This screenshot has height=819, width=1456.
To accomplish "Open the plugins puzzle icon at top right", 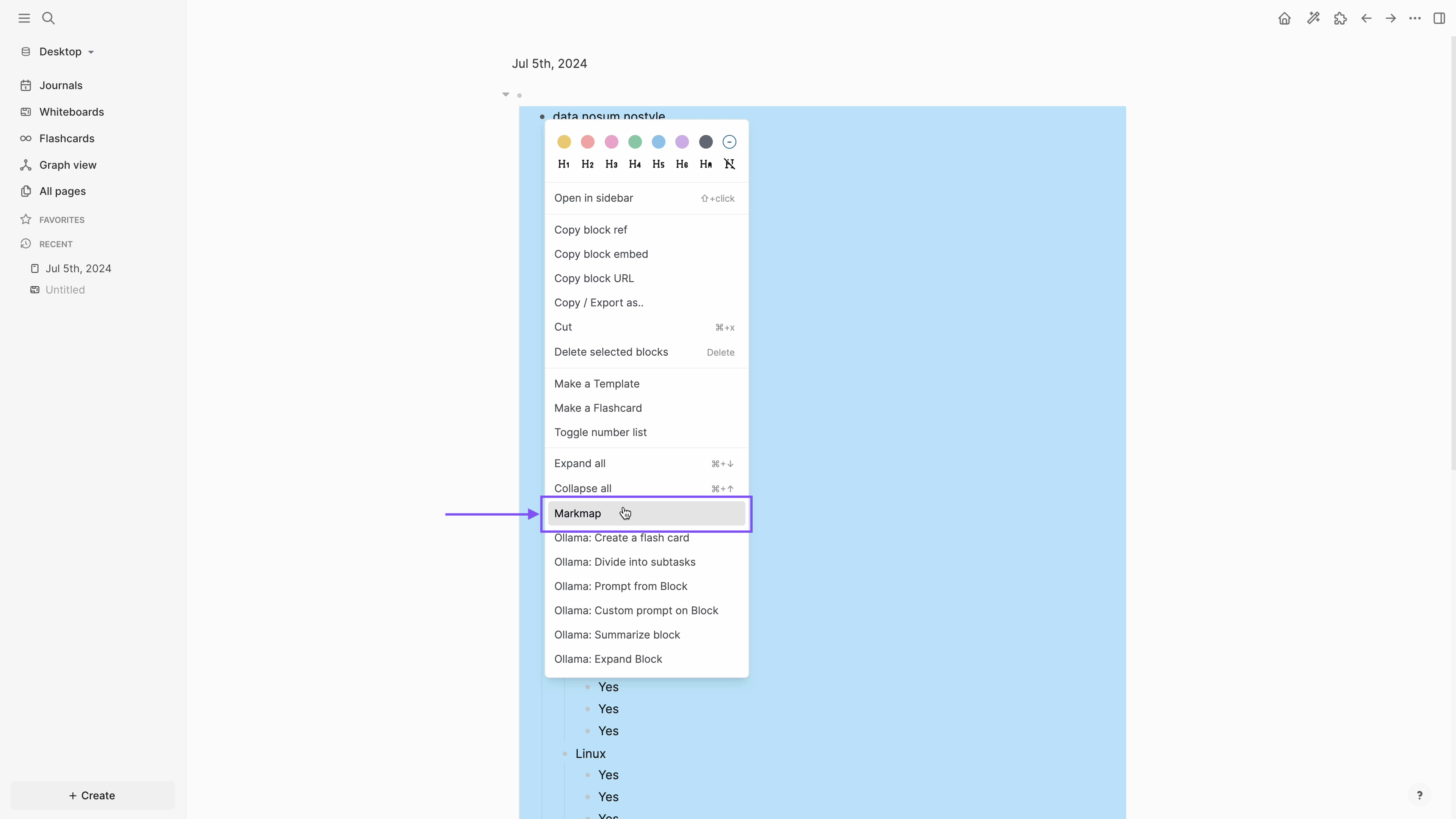I will pyautogui.click(x=1340, y=18).
